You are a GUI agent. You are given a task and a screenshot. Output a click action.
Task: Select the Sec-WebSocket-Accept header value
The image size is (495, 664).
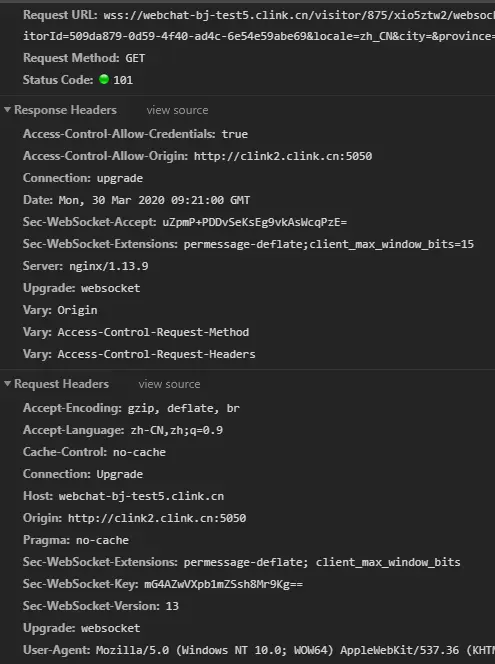(x=254, y=222)
